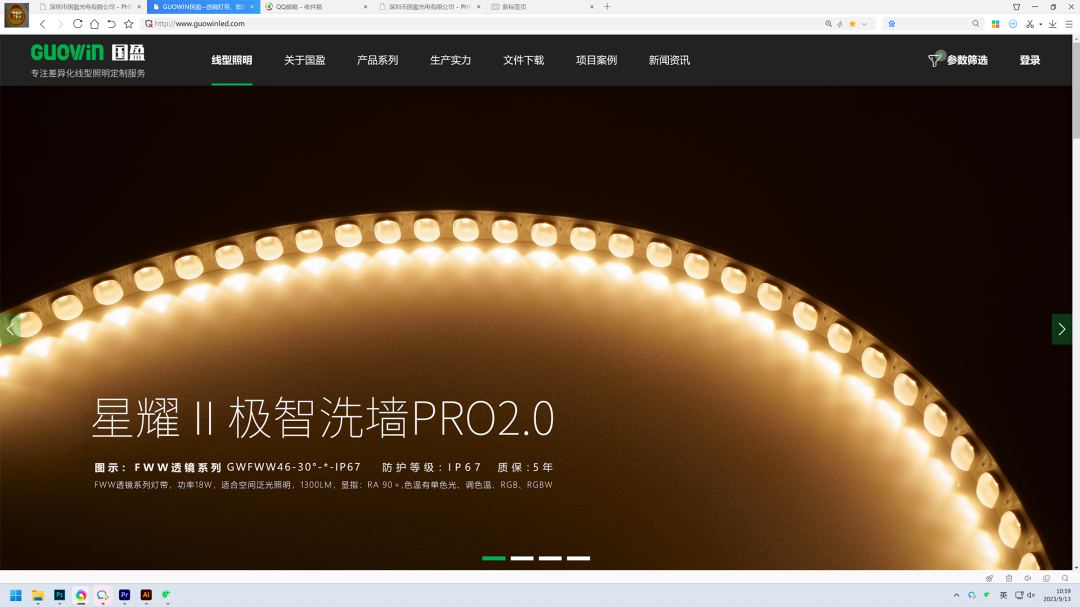
Task: Click the 登录 login link
Action: click(1029, 60)
